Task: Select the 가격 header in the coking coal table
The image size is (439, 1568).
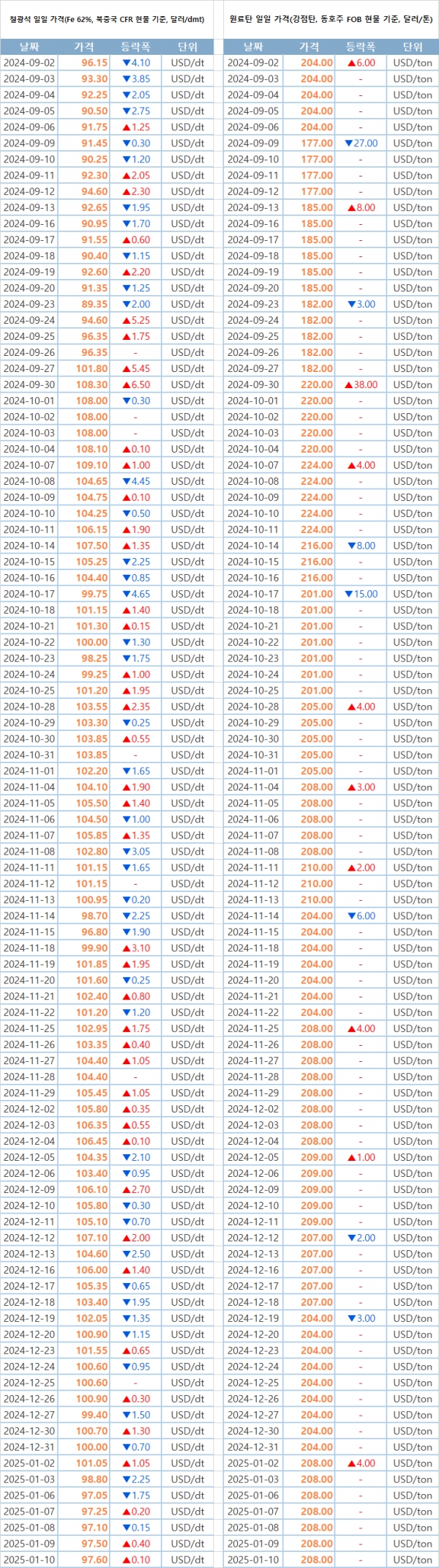Action: coord(309,47)
